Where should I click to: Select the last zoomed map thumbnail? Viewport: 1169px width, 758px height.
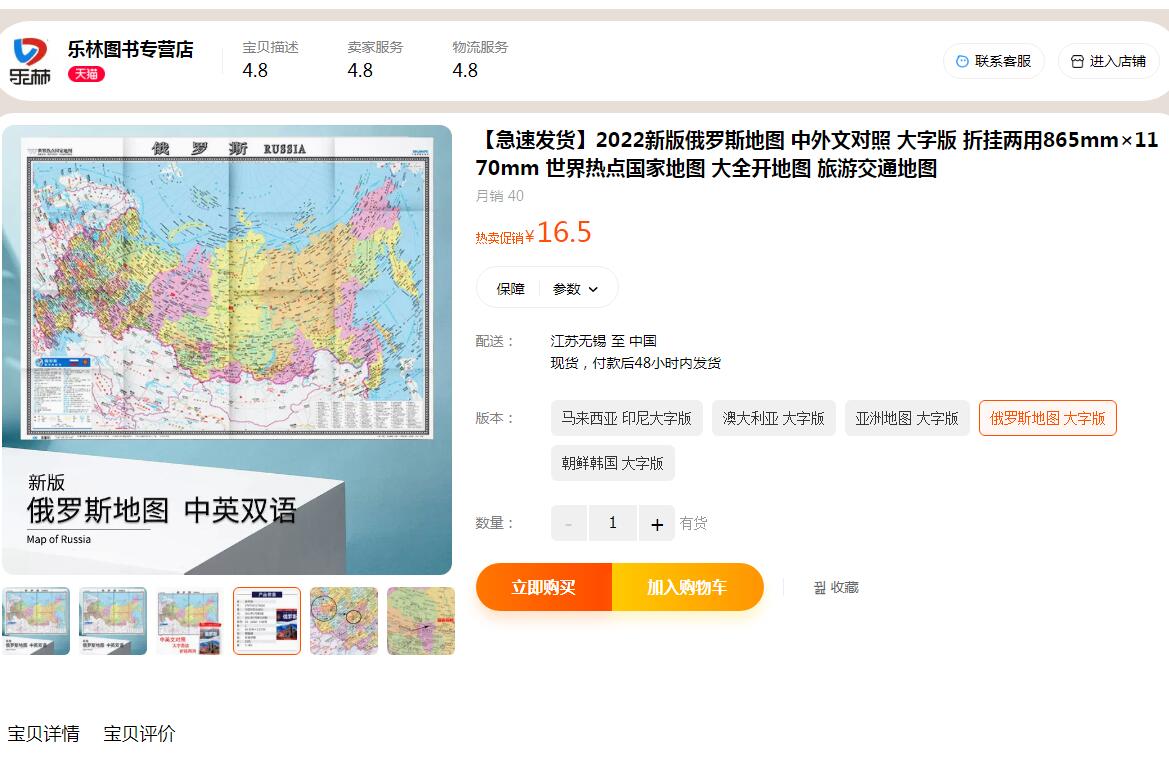pos(420,621)
